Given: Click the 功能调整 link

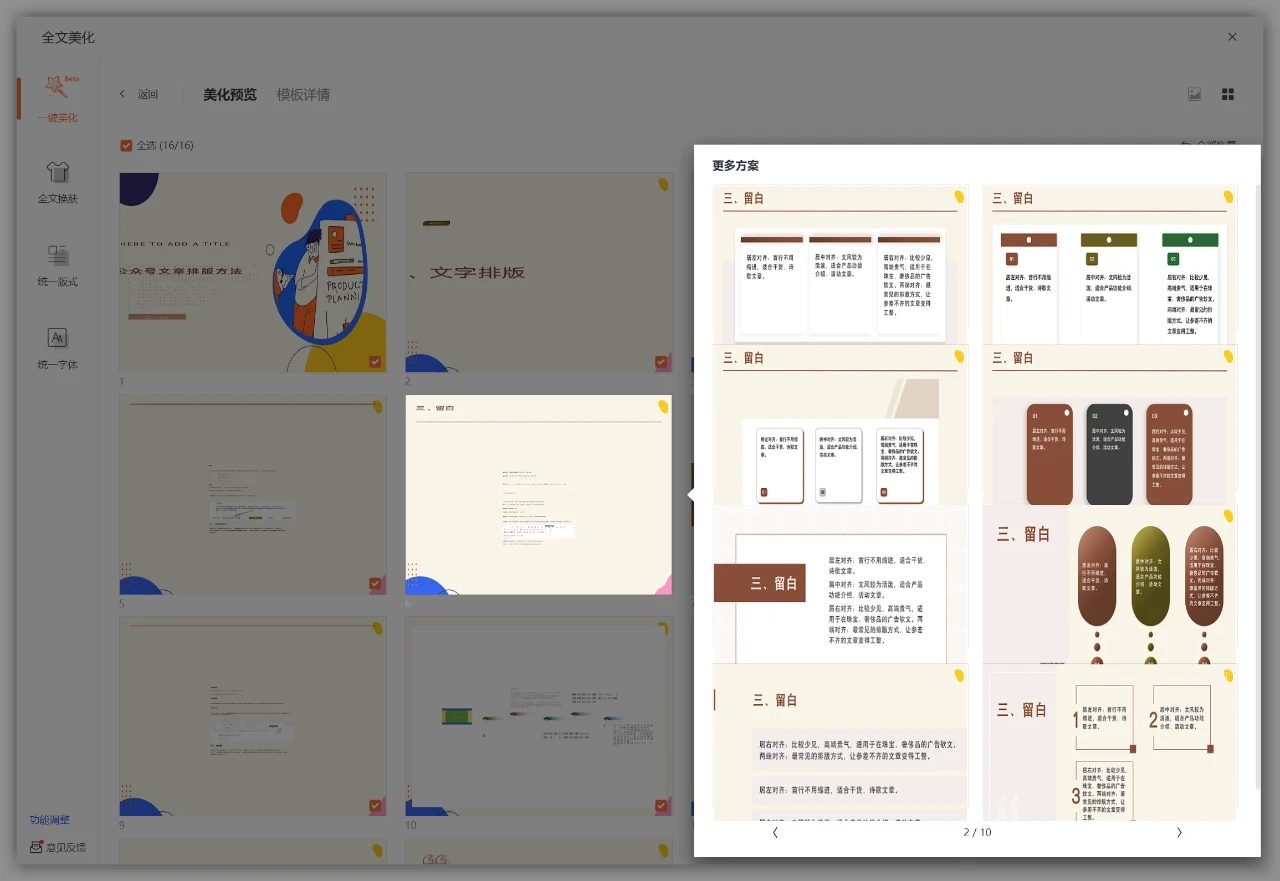Looking at the screenshot, I should (50, 820).
